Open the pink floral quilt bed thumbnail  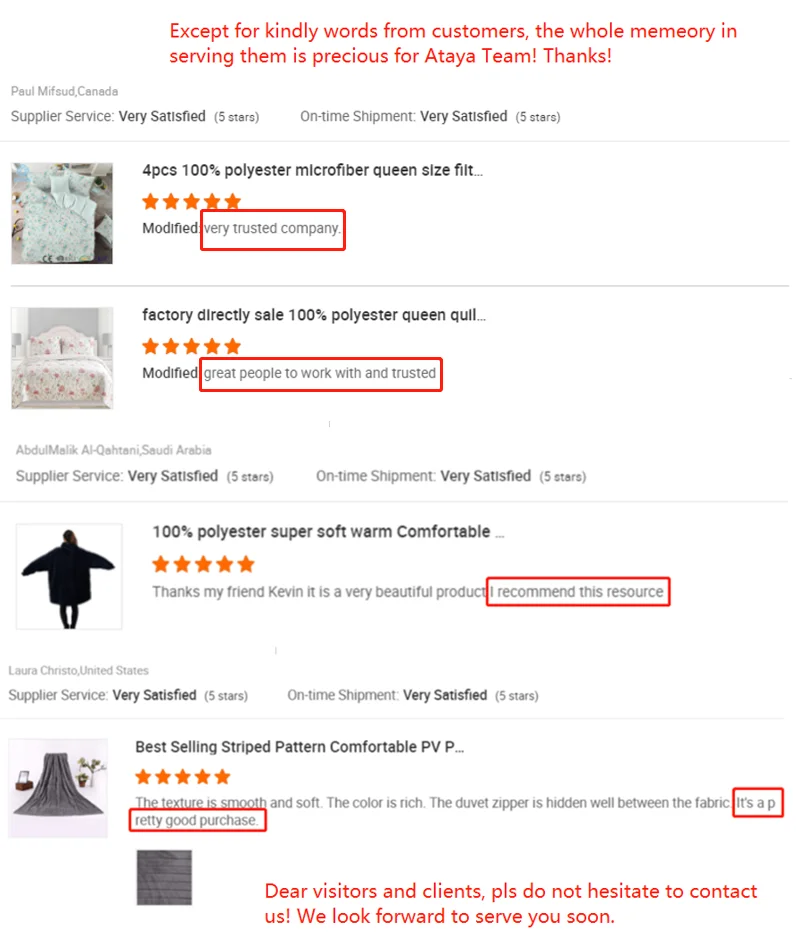[x=62, y=358]
